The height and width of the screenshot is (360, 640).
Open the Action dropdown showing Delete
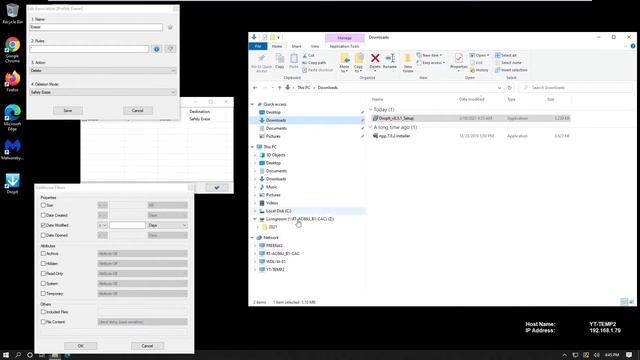tap(102, 71)
